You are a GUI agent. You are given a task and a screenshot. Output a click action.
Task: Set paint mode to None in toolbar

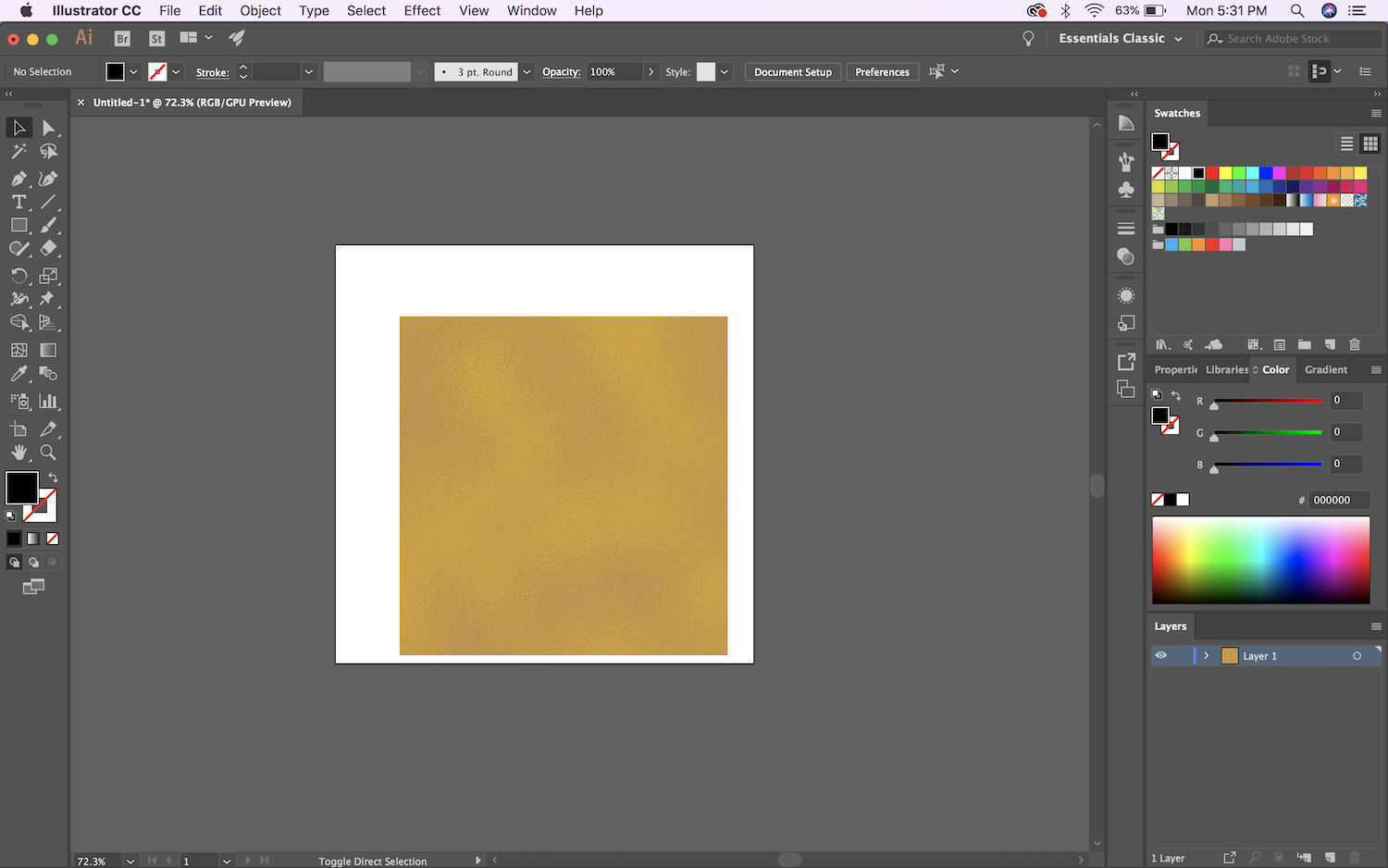click(53, 539)
